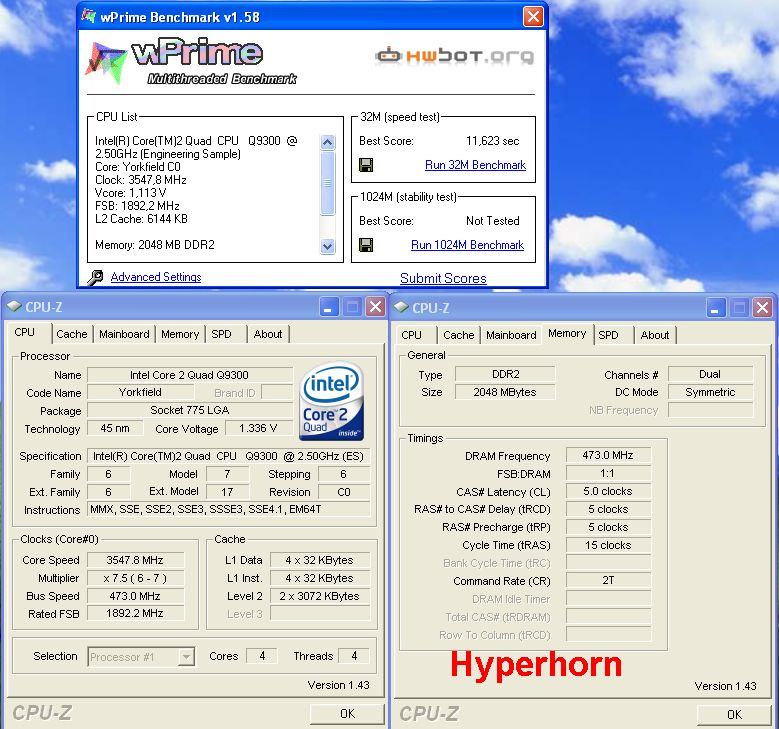Click the Cycle Time 15 clocks value
The width and height of the screenshot is (779, 729).
point(608,545)
